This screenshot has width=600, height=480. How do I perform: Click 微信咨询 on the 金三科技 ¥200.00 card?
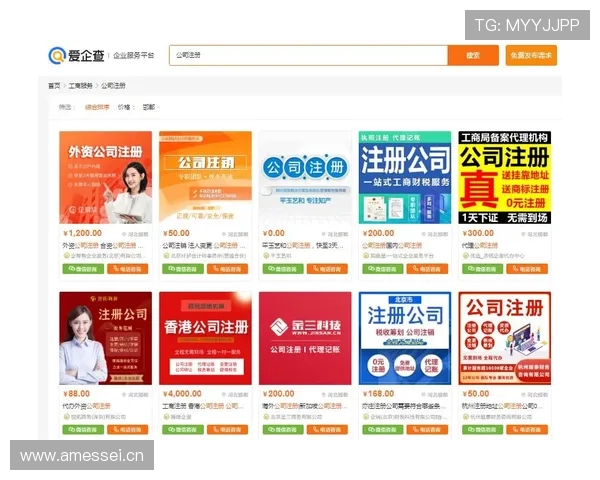[x=283, y=430]
